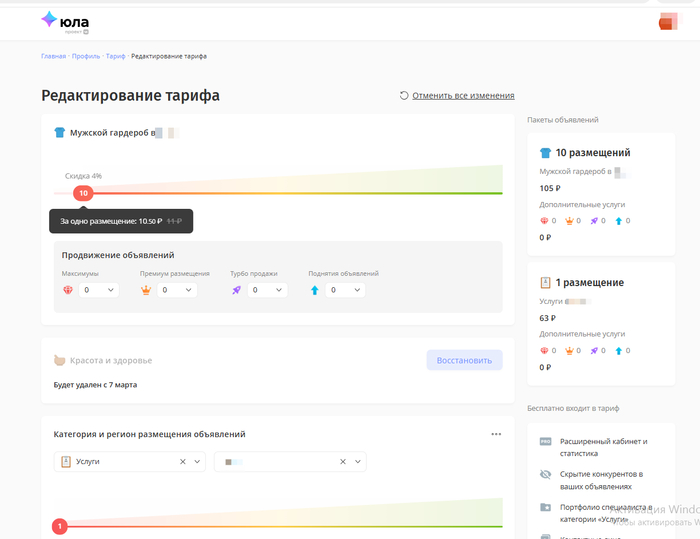Click the PRO icon for Расширенный кабинет
Image resolution: width=700 pixels, height=539 pixels.
tap(545, 441)
